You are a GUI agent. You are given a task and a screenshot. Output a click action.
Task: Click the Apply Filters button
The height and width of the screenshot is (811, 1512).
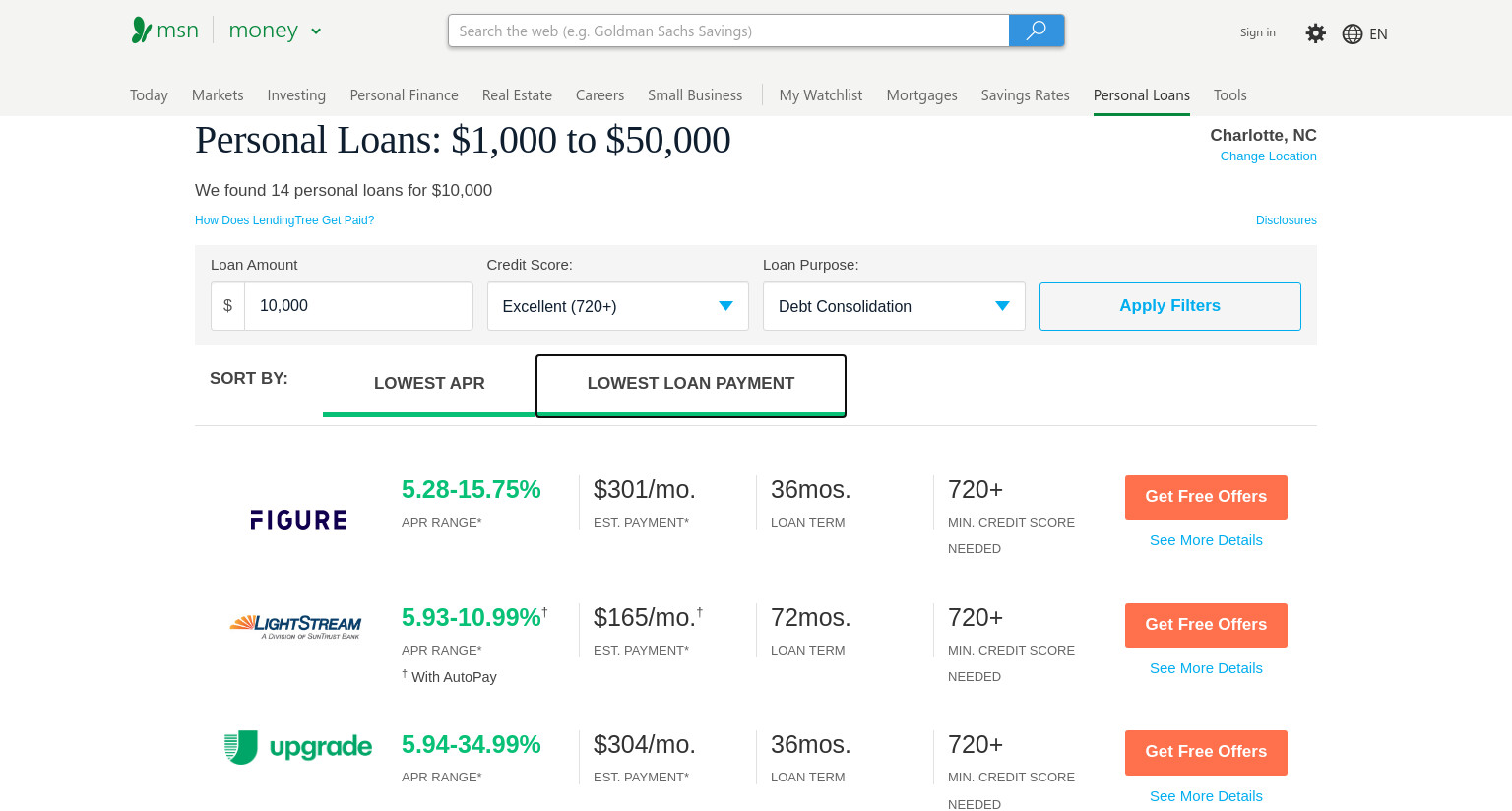click(1169, 306)
